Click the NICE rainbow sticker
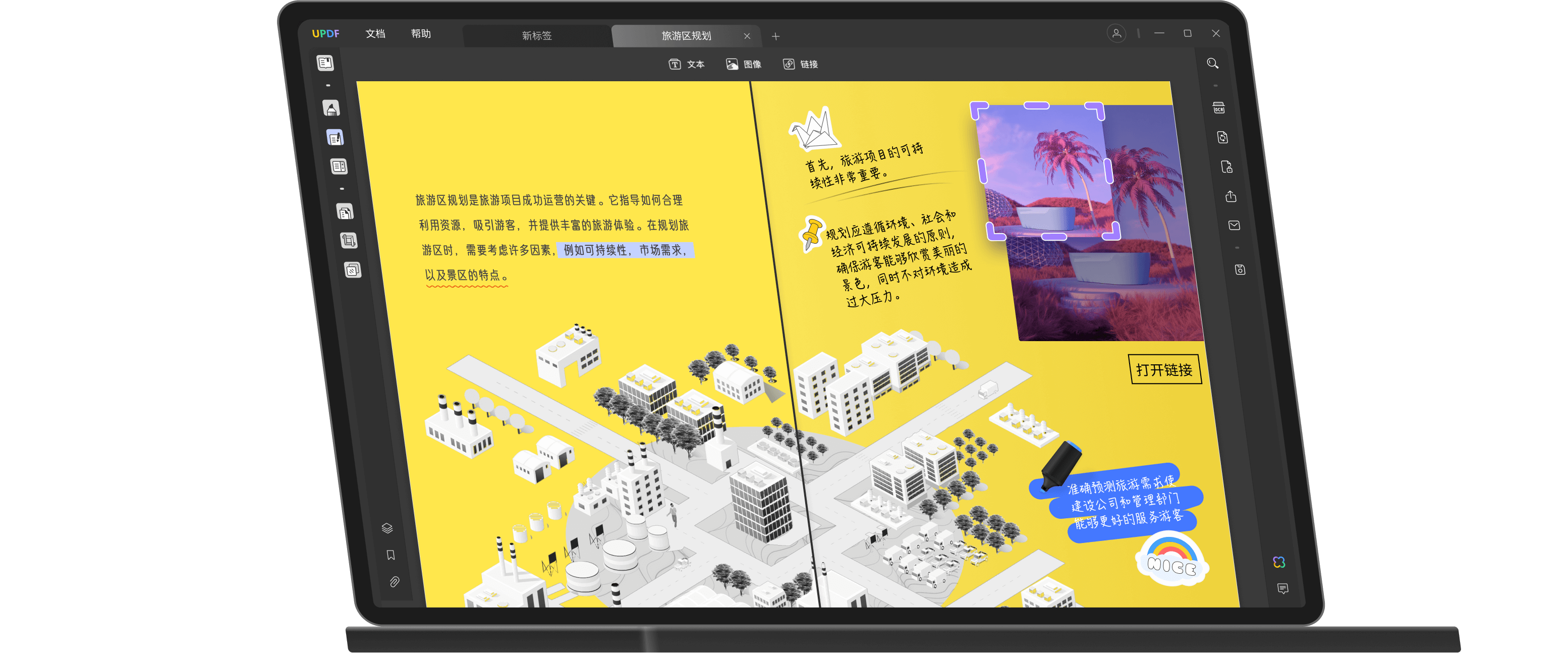The width and height of the screenshot is (1568, 653). pyautogui.click(x=1172, y=559)
